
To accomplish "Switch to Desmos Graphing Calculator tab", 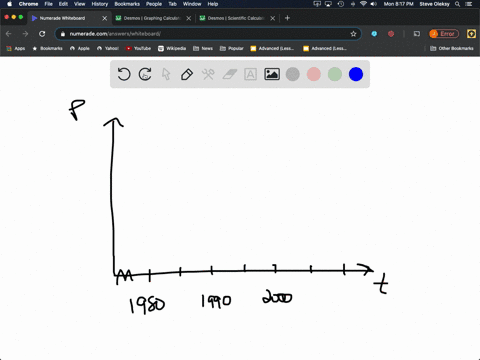I will [x=152, y=18].
